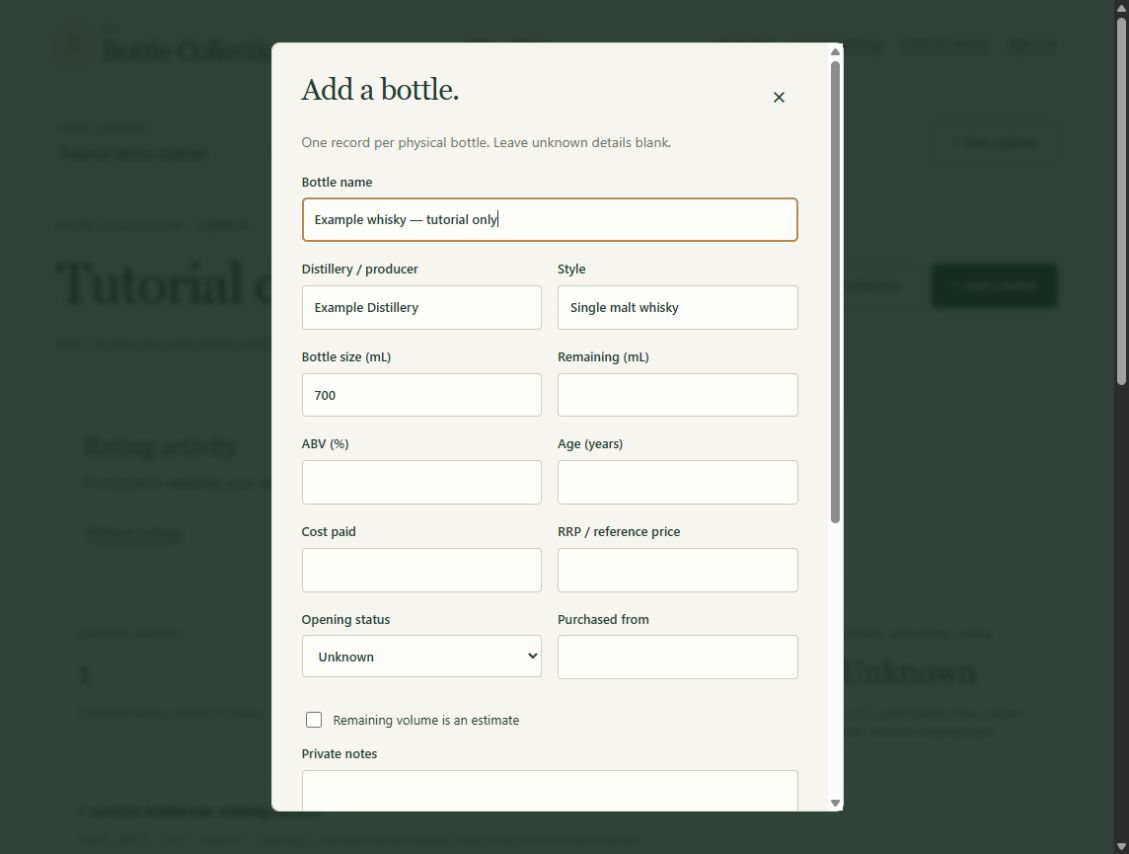Click the dialog's vertical scrollbar thumb
This screenshot has width=1129, height=854.
point(835,292)
